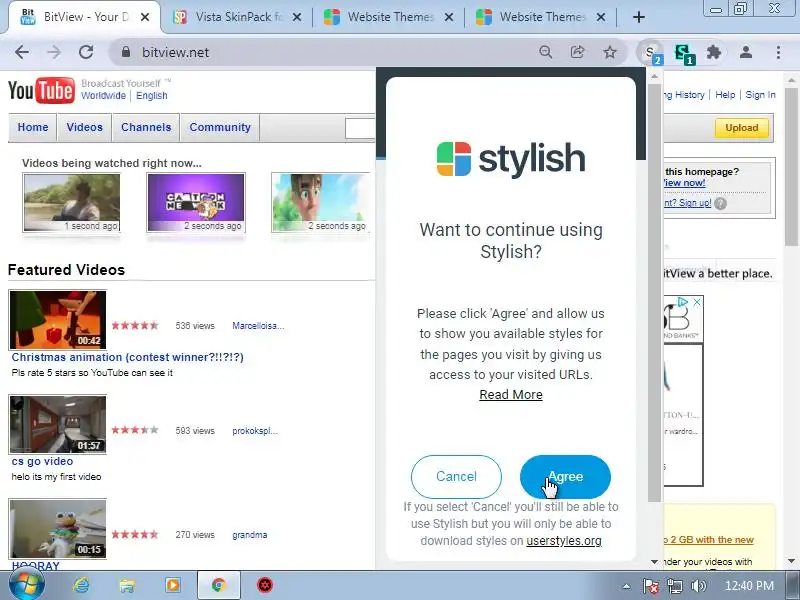
Task: Switch to the first Website Themes tab
Action: 390,17
